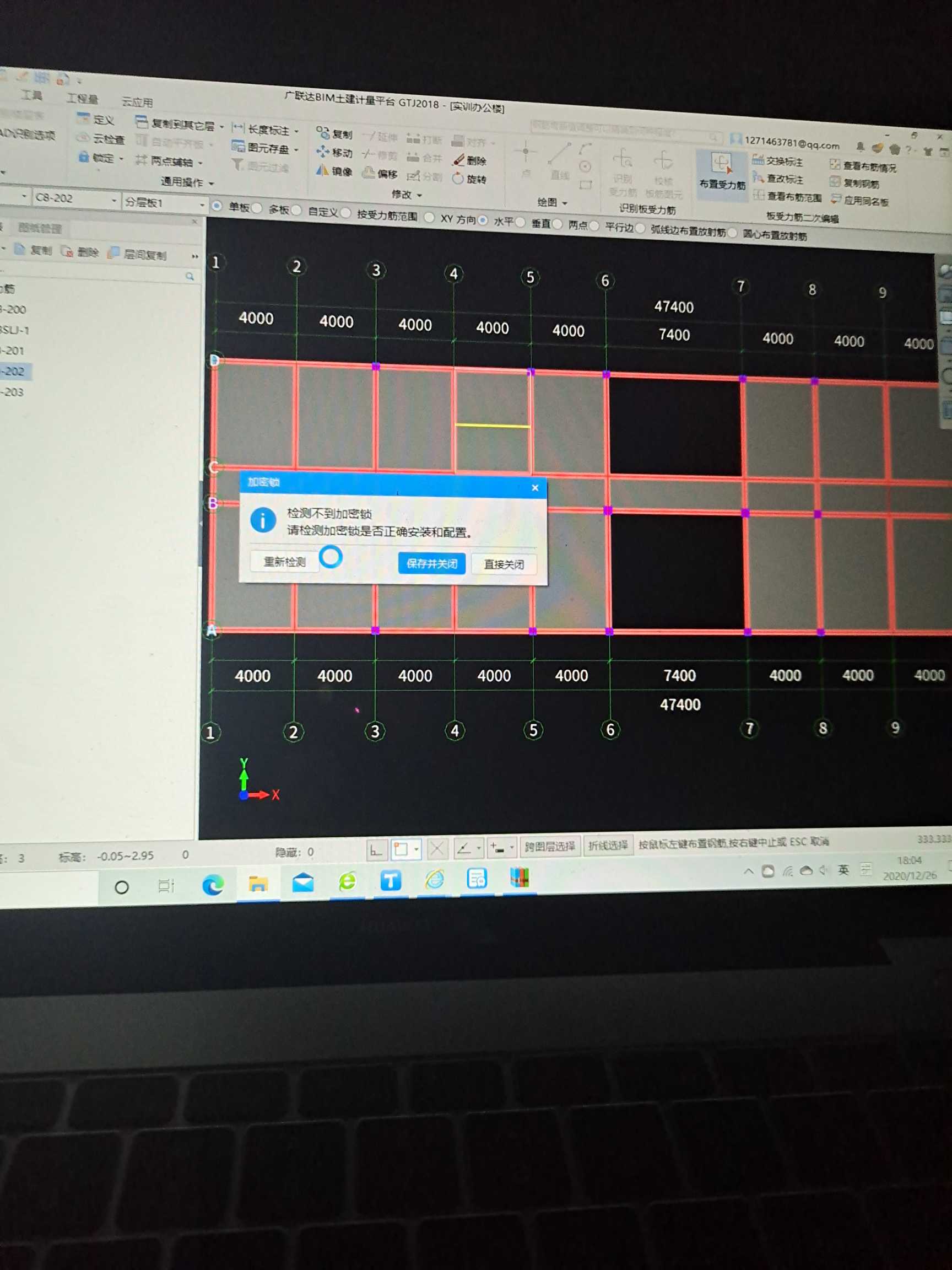Screen dimensions: 952x1270
Task: Click the 定义 (Define) icon
Action: (x=84, y=119)
